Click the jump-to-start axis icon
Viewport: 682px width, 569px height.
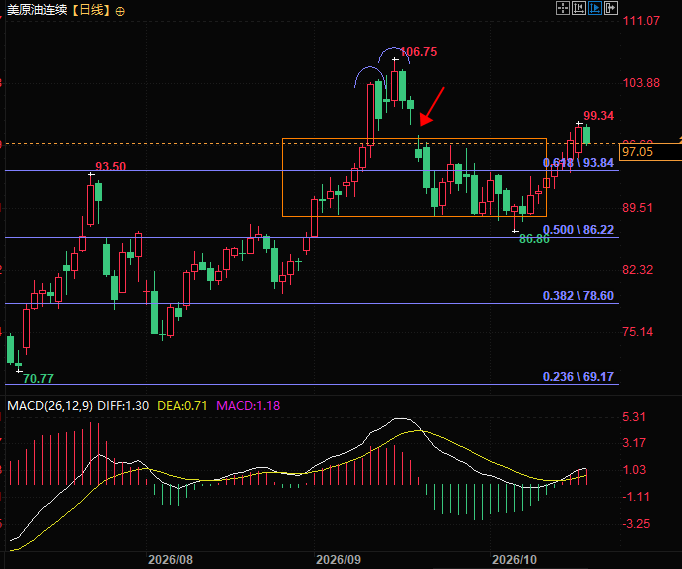coord(579,8)
